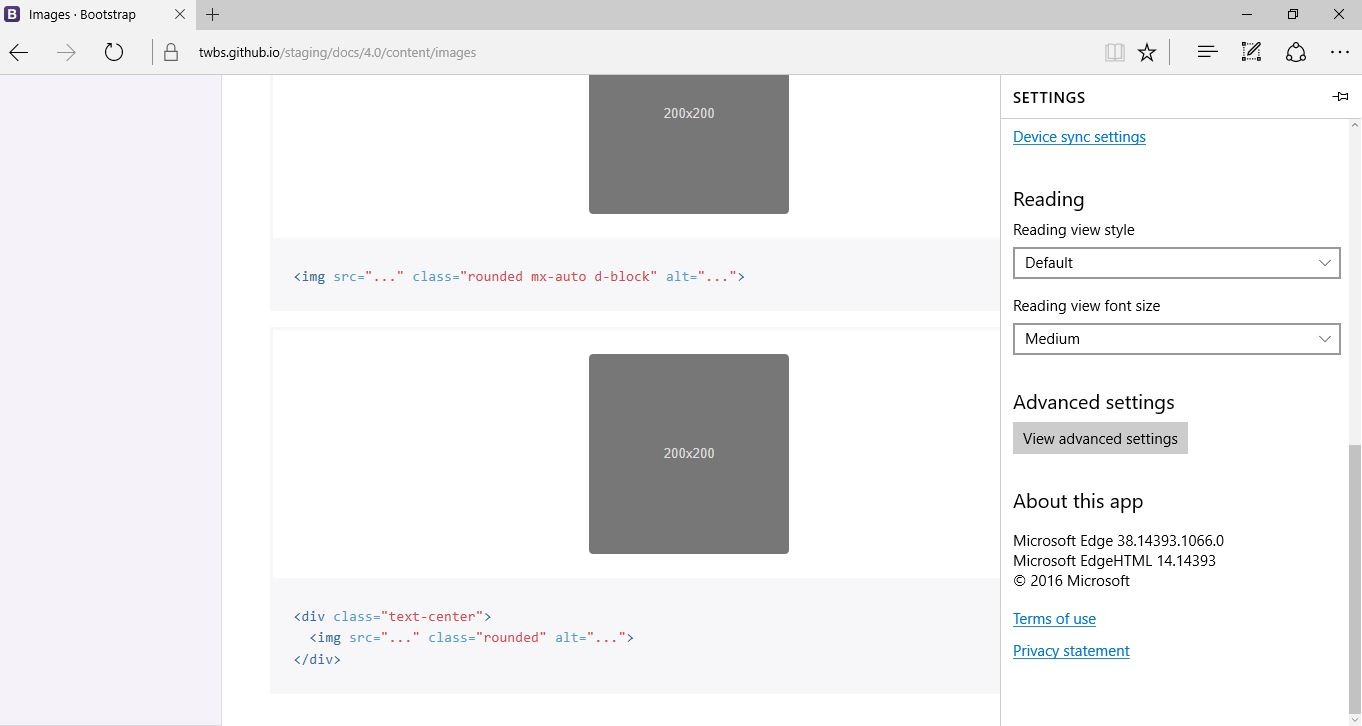Click the forward navigation arrow
This screenshot has height=726, width=1362.
click(67, 53)
